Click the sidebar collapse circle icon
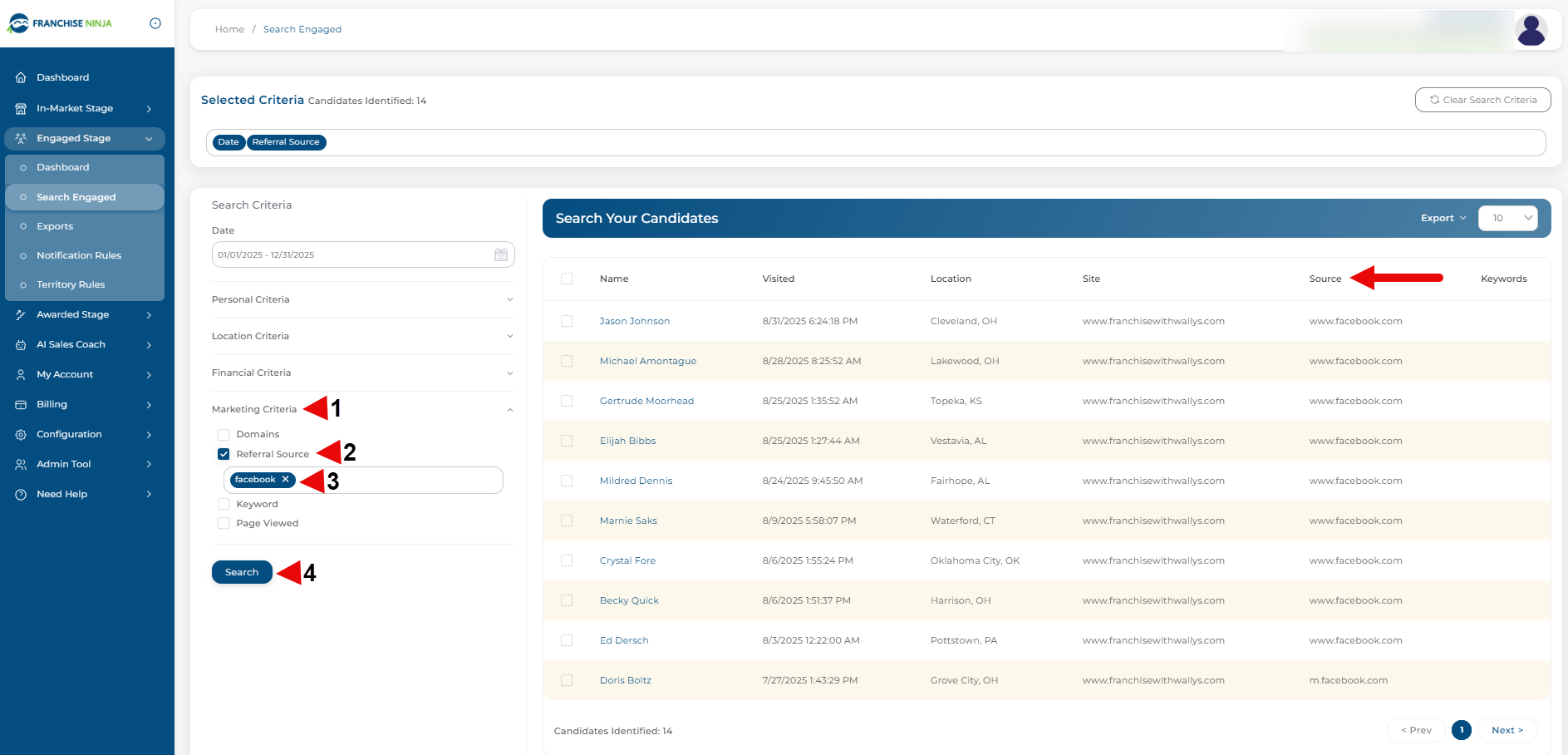The width and height of the screenshot is (1568, 755). [x=155, y=23]
